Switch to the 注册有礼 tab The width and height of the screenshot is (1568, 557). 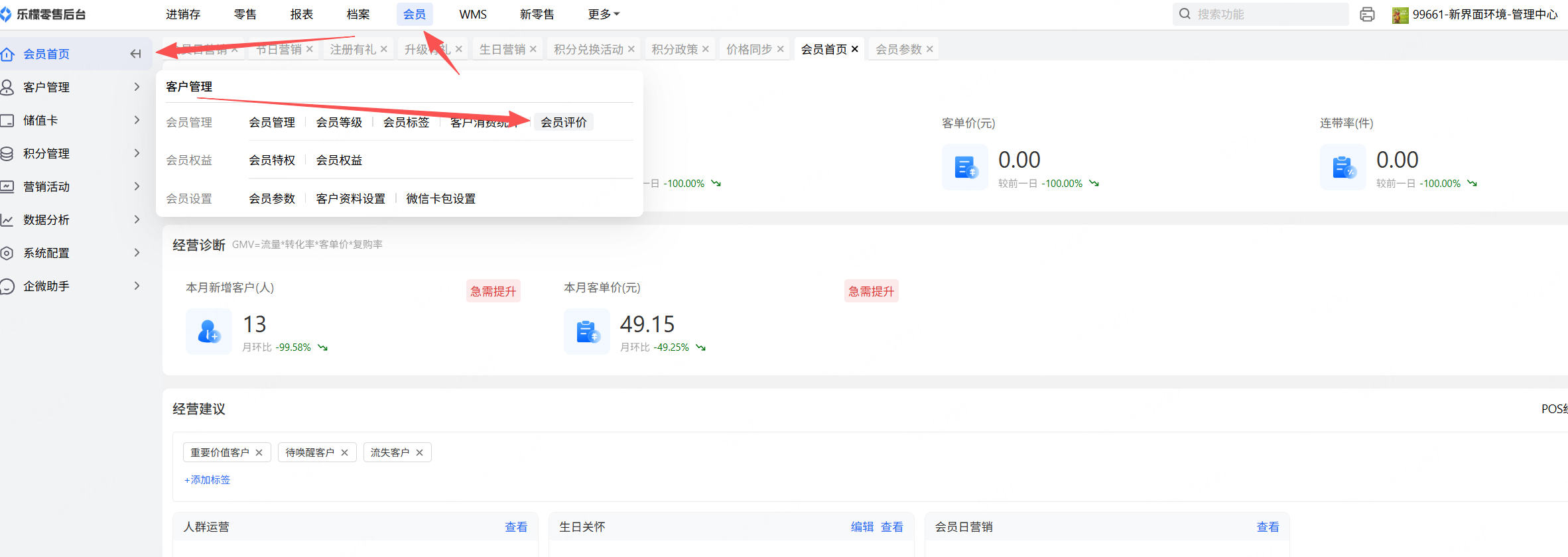353,49
